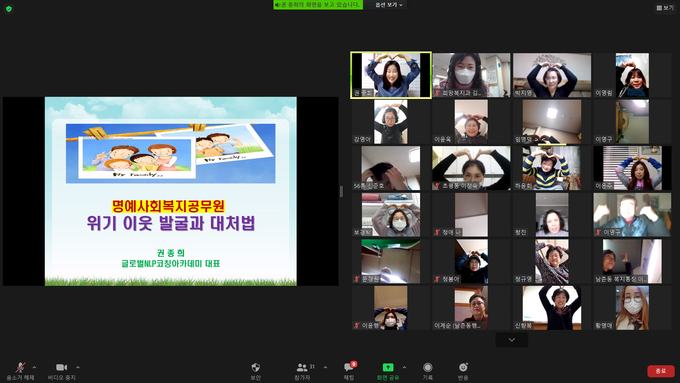The height and width of the screenshot is (383, 680).
Task: Click slide title 명예사회복지공무원
Action: pyautogui.click(x=168, y=206)
